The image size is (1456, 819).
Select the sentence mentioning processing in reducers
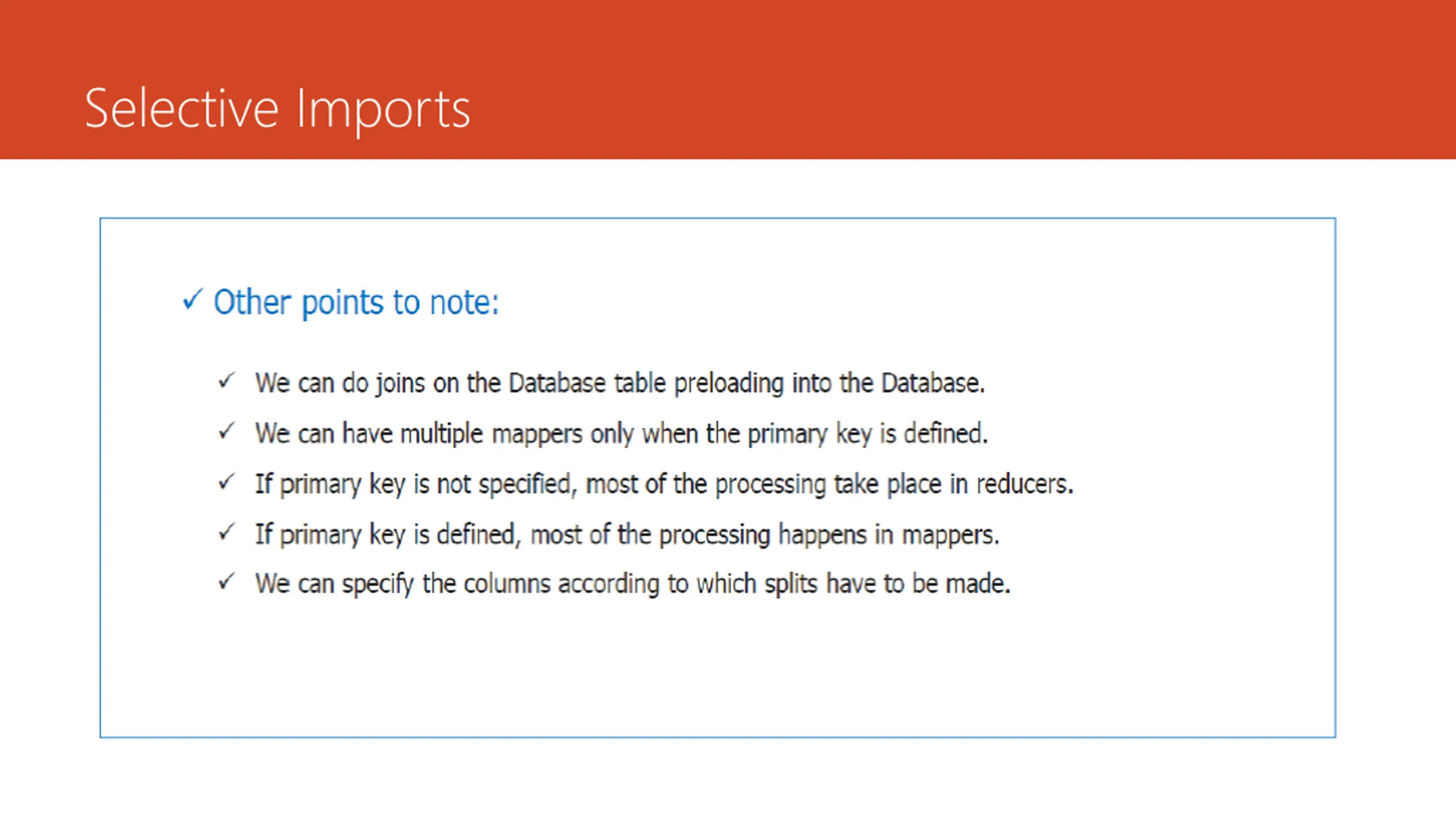point(664,485)
